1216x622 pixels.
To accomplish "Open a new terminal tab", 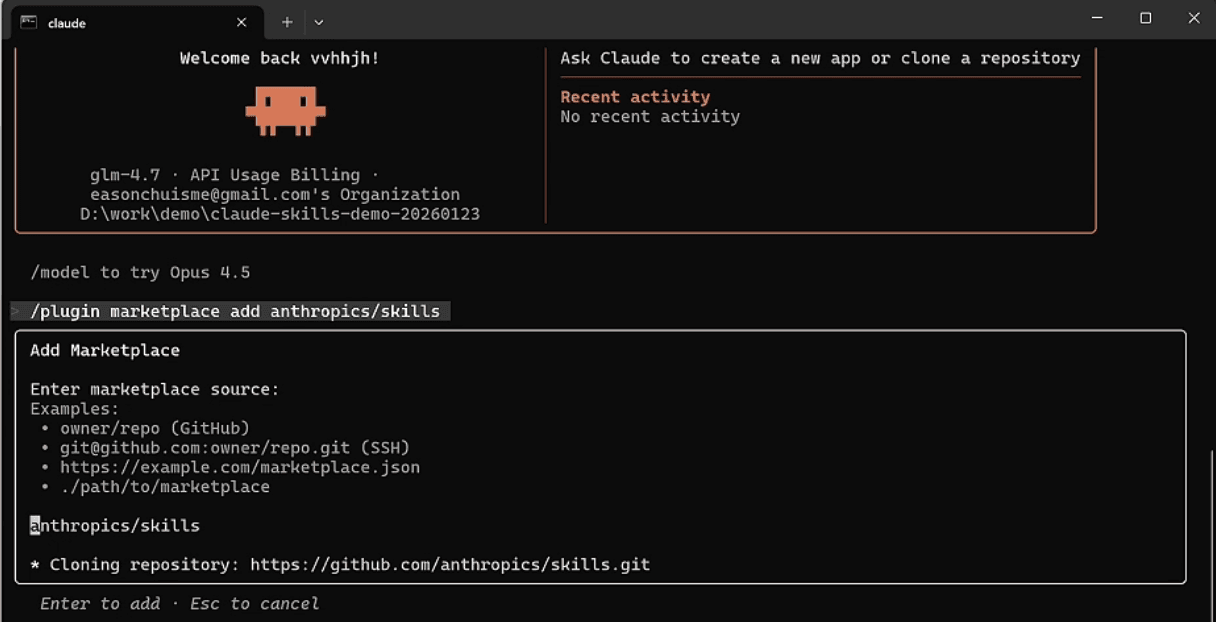I will point(287,22).
